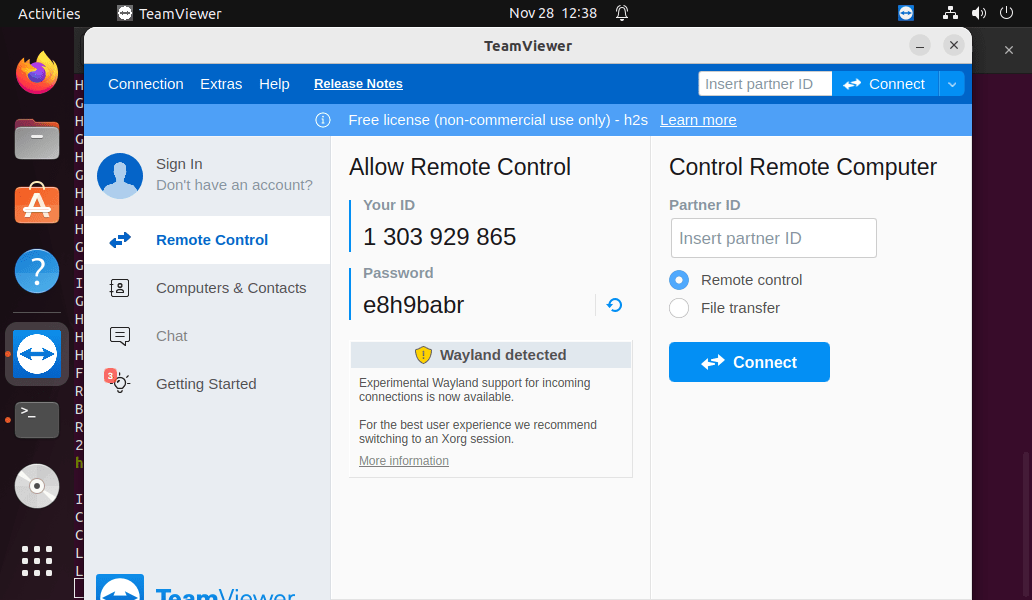Click the info icon beside the license notice
Image resolution: width=1032 pixels, height=600 pixels.
(322, 119)
